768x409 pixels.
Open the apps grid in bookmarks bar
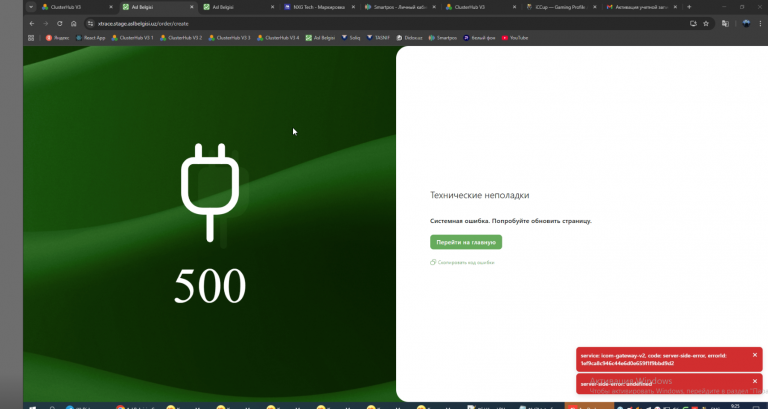coord(31,38)
